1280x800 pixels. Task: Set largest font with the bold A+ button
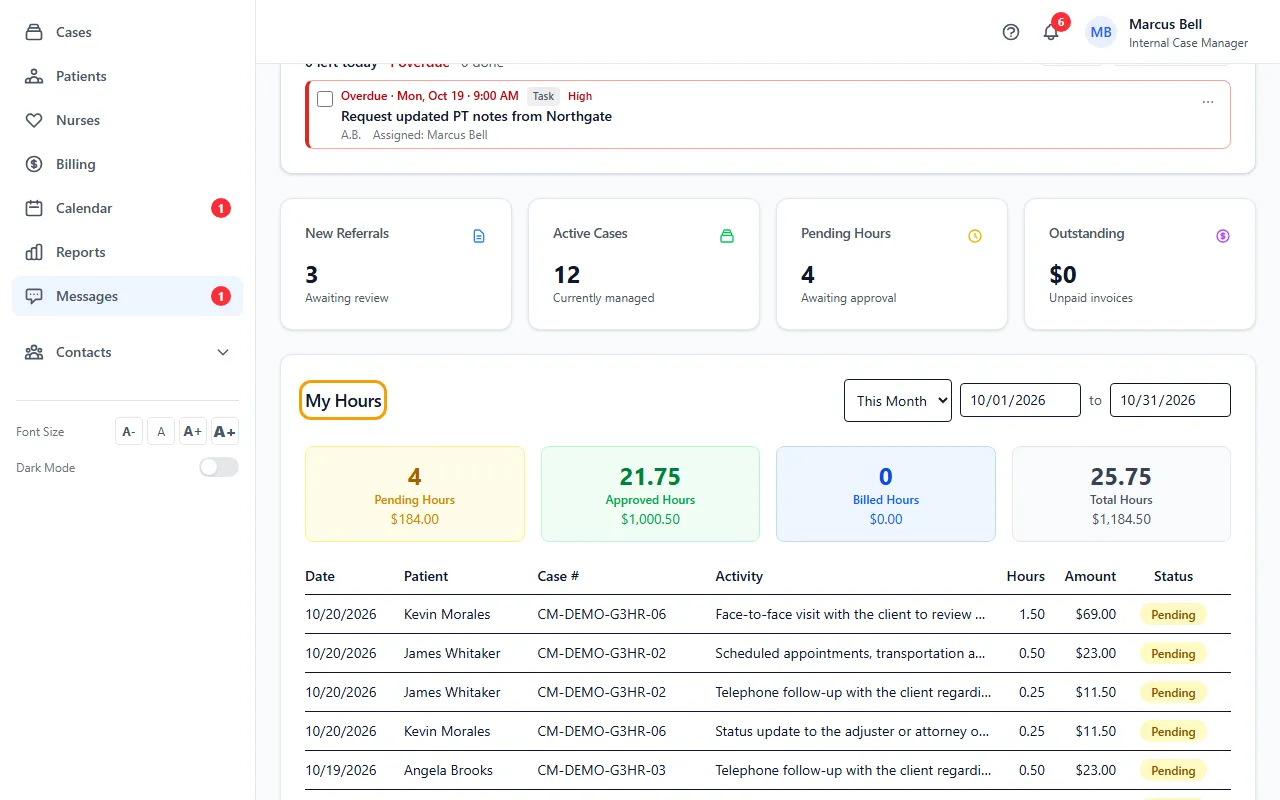point(225,431)
